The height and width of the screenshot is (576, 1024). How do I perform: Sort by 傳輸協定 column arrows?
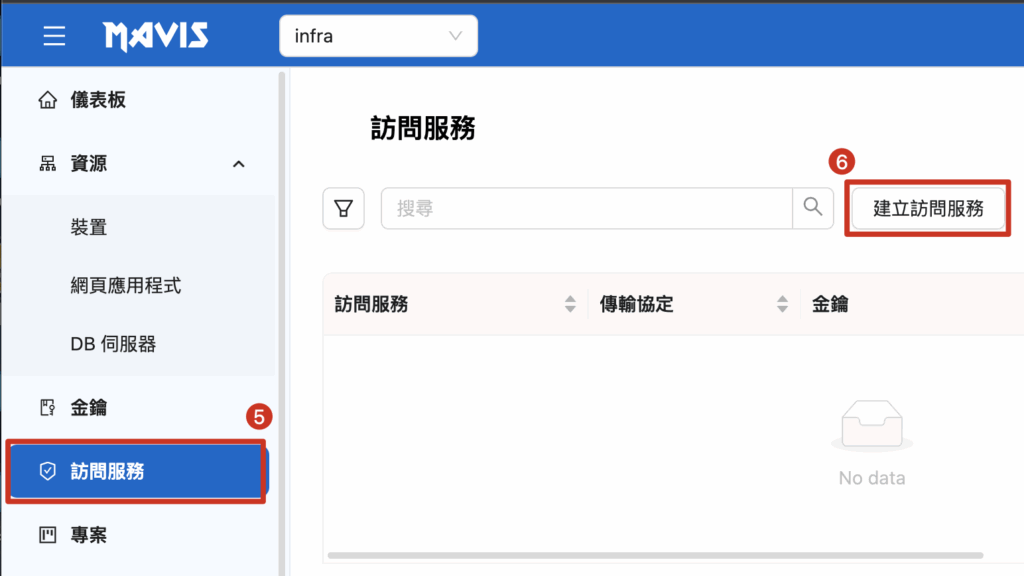(782, 305)
